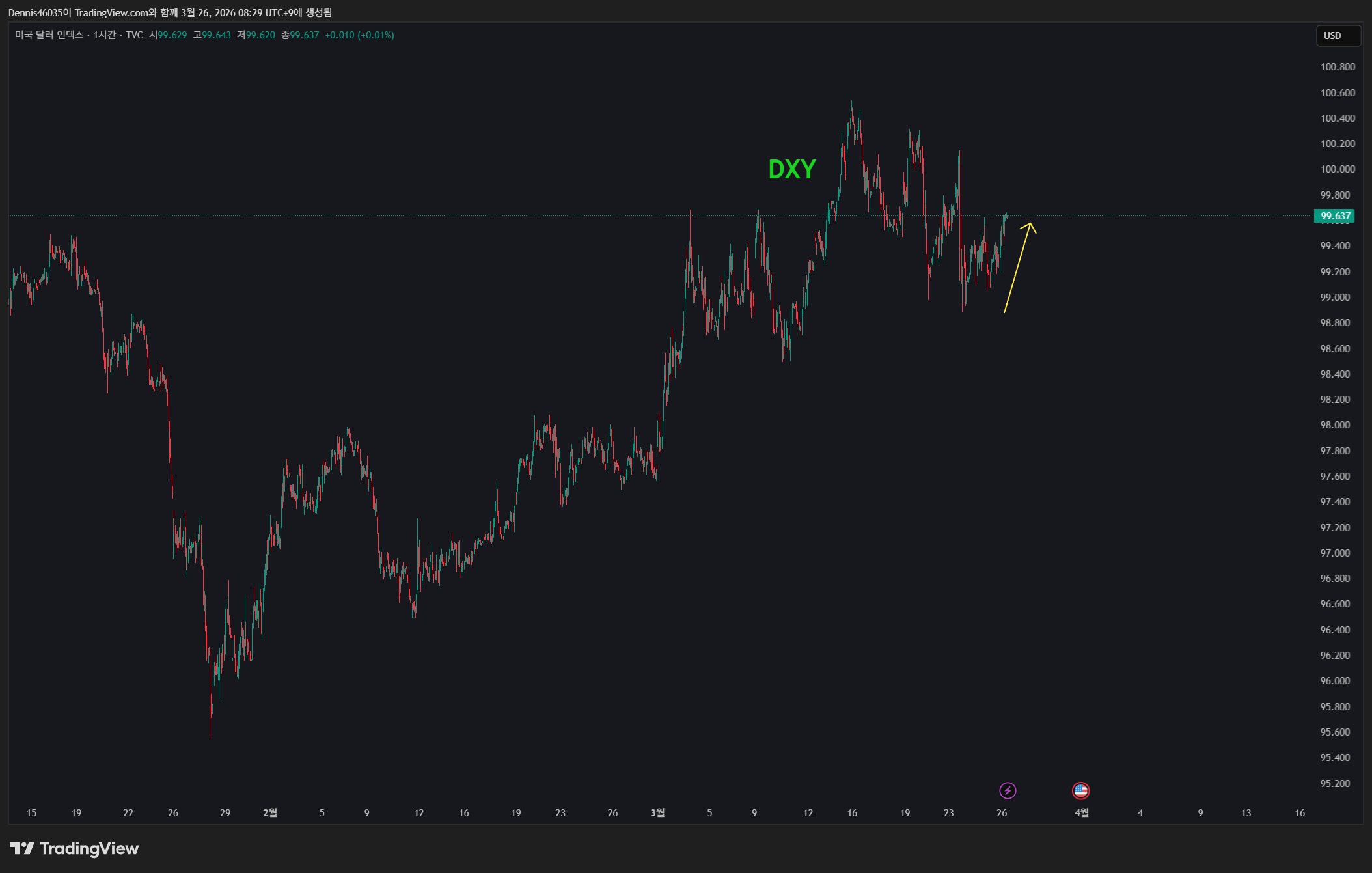Click the 95.600 price axis label
Screen dimensions: 1372x873
(1335, 732)
